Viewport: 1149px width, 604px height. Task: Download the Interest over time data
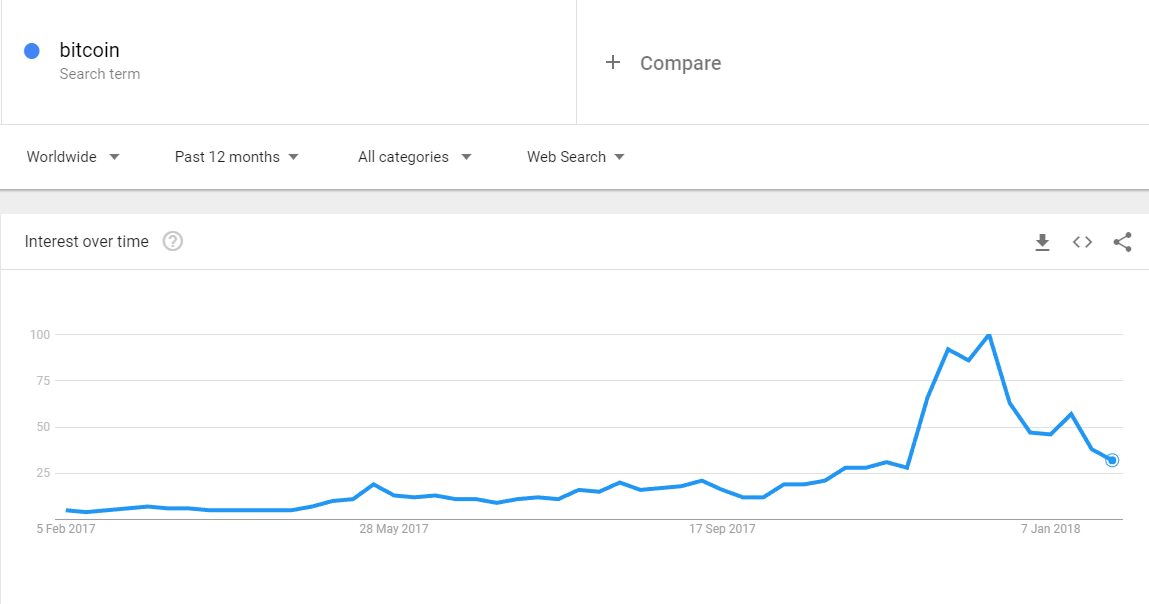click(x=1042, y=242)
